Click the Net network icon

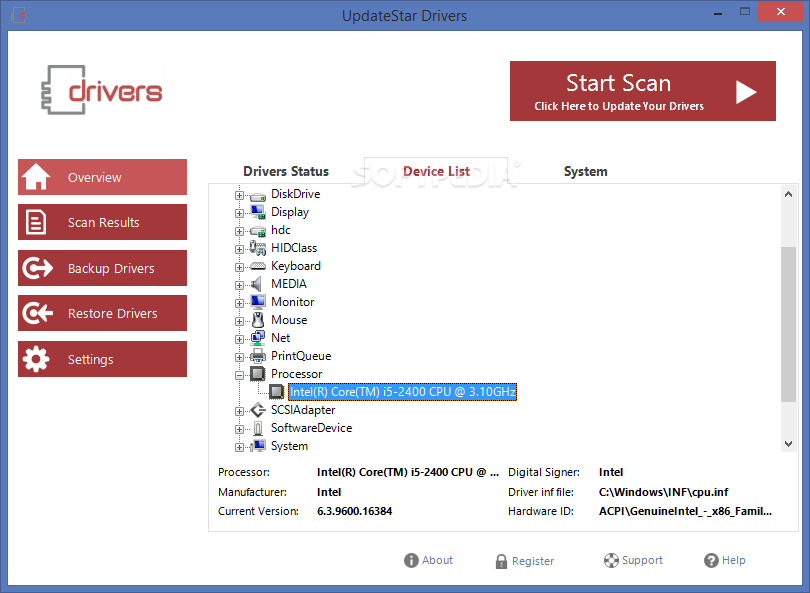coord(258,338)
